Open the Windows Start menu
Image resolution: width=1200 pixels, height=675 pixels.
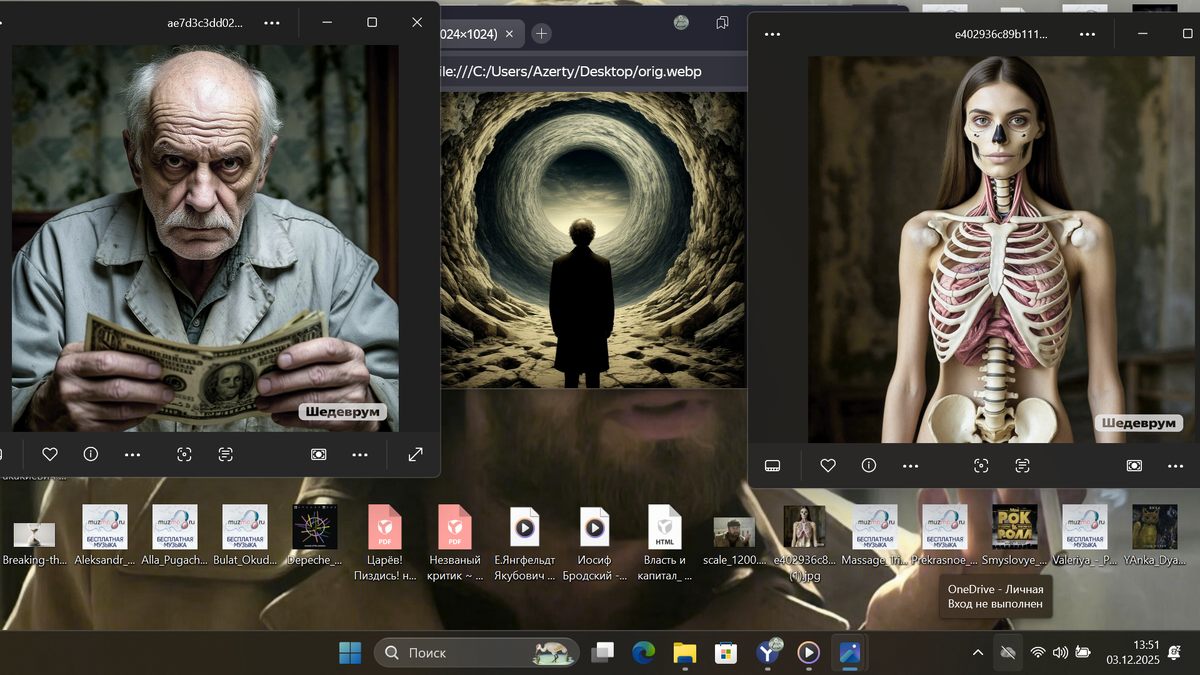[x=350, y=653]
